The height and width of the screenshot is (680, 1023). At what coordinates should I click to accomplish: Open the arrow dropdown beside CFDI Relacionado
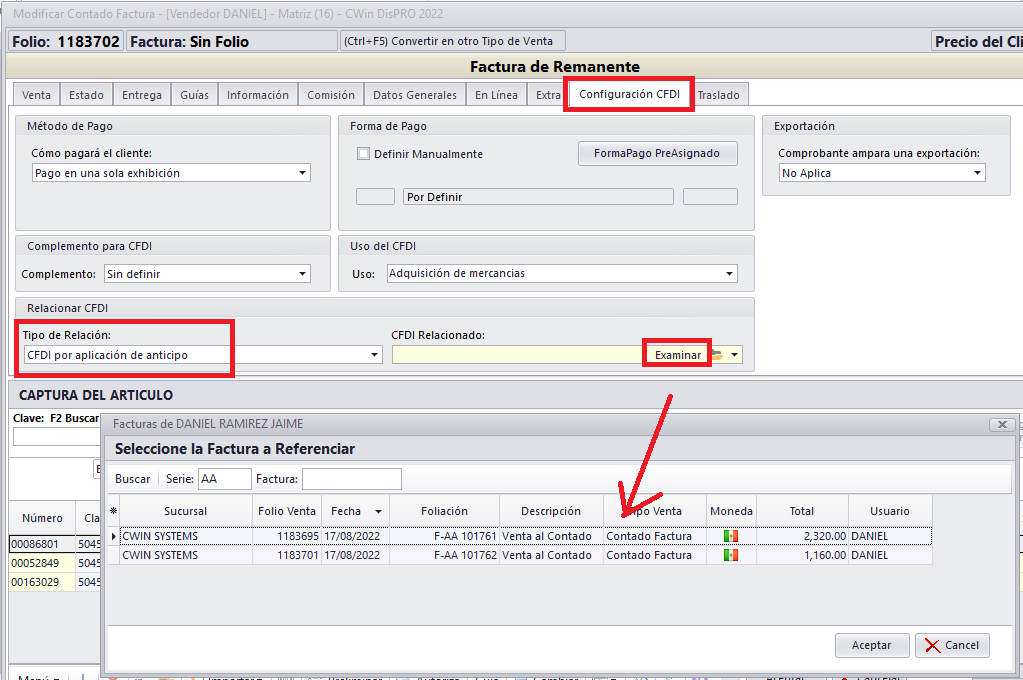pos(735,355)
